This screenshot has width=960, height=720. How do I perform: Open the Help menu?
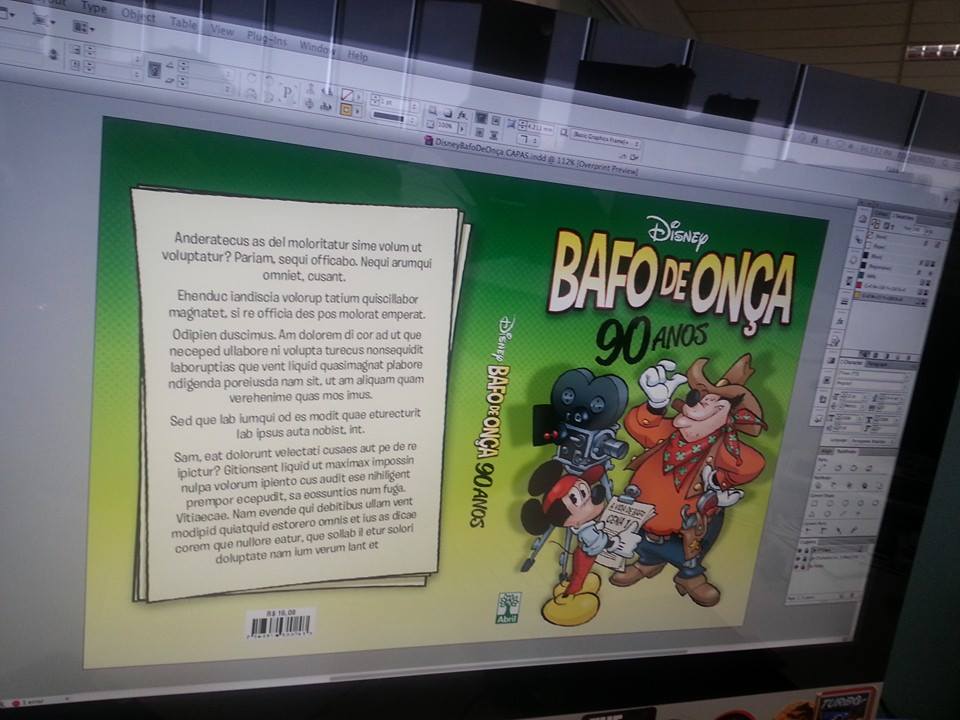(x=358, y=56)
